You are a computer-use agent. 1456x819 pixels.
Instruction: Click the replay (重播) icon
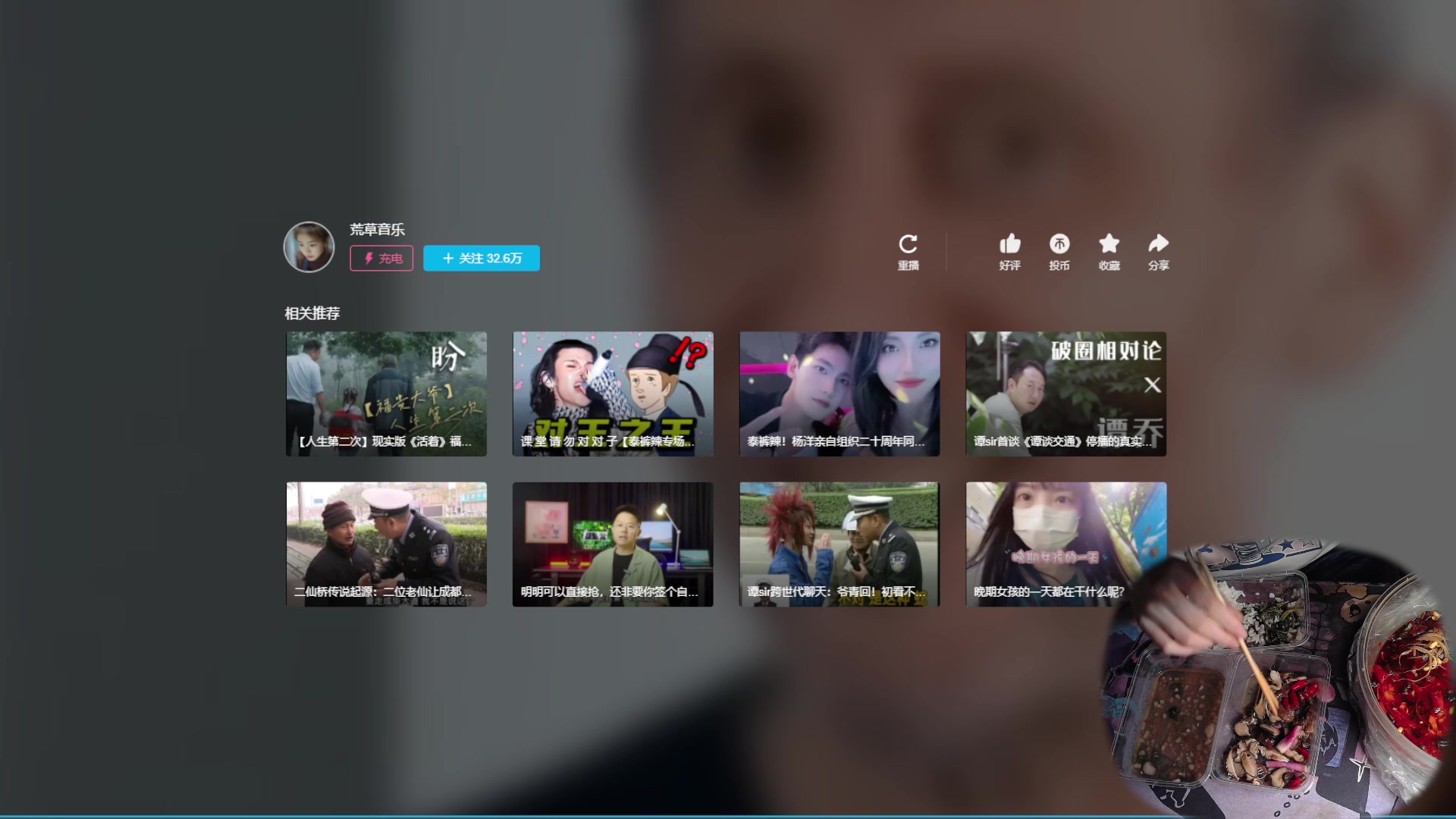[908, 245]
